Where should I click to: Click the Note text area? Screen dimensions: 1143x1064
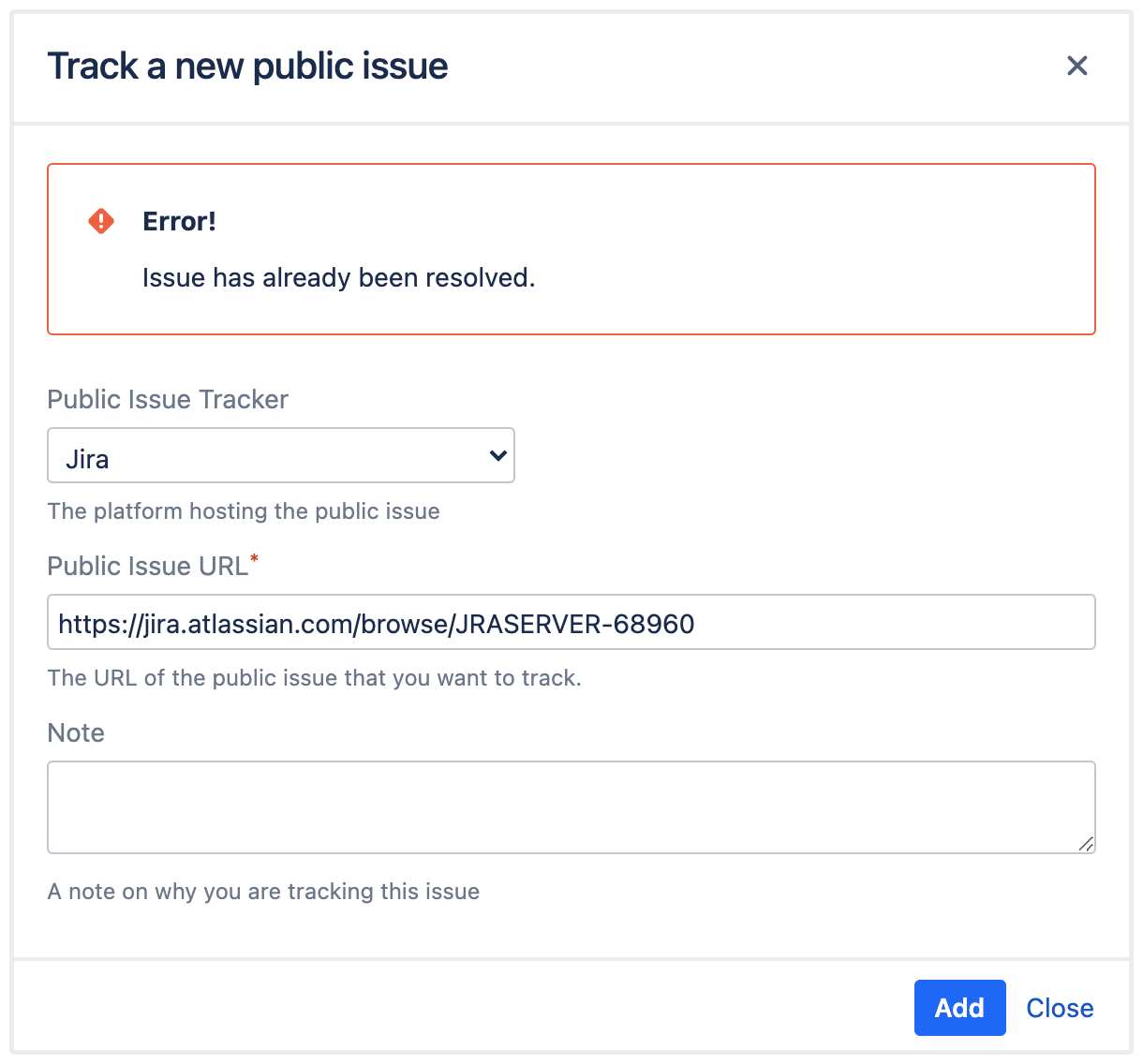pyautogui.click(x=571, y=807)
